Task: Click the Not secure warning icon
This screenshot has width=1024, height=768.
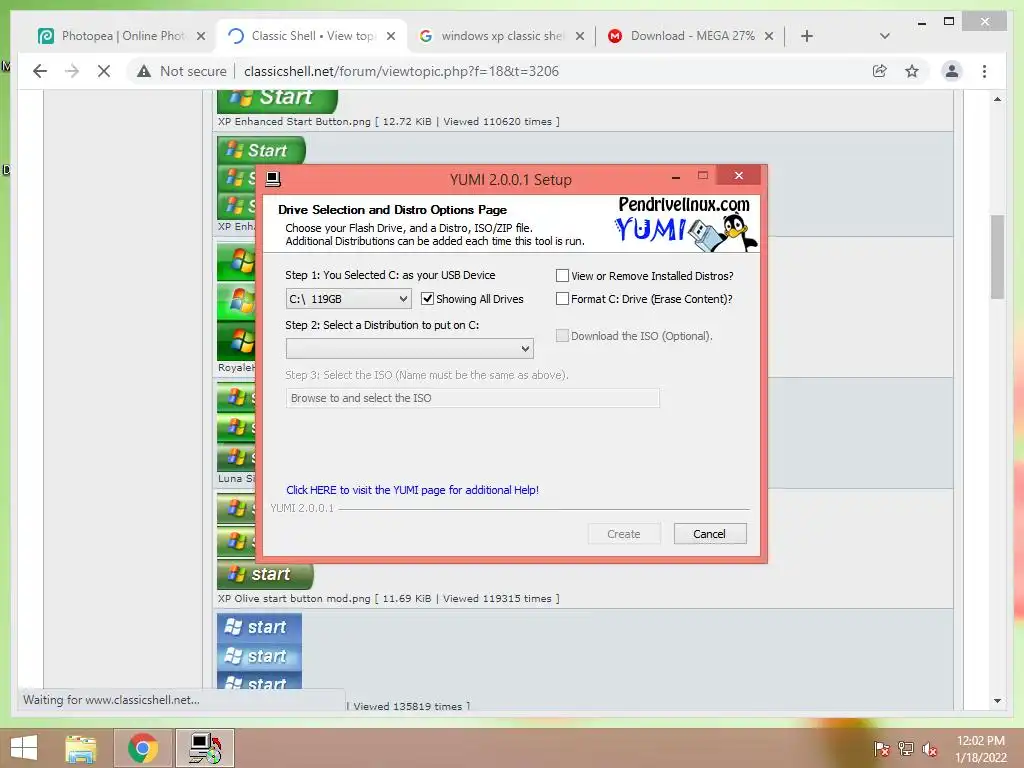Action: (x=144, y=71)
